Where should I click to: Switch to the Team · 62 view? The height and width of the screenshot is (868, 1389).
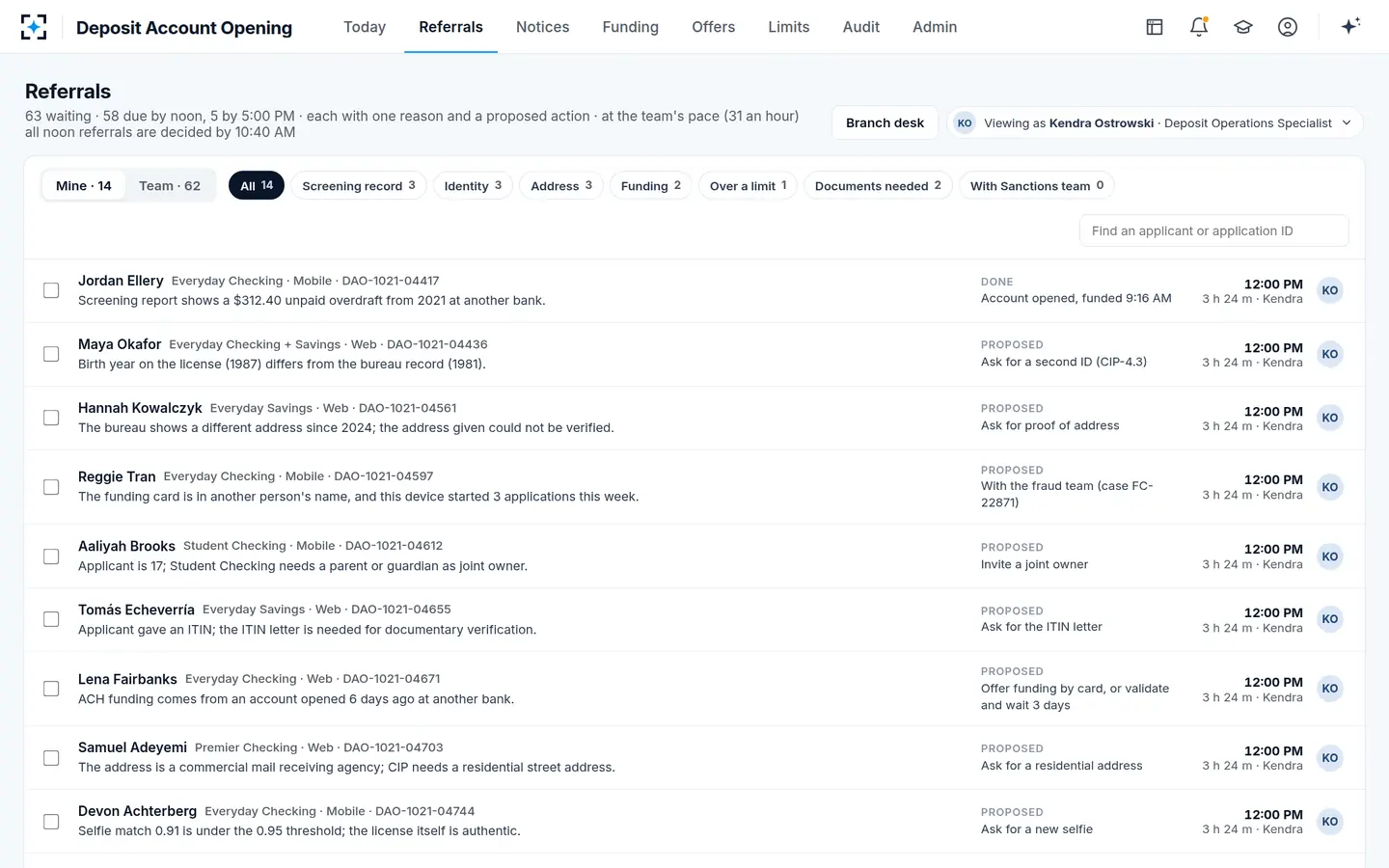tap(170, 186)
